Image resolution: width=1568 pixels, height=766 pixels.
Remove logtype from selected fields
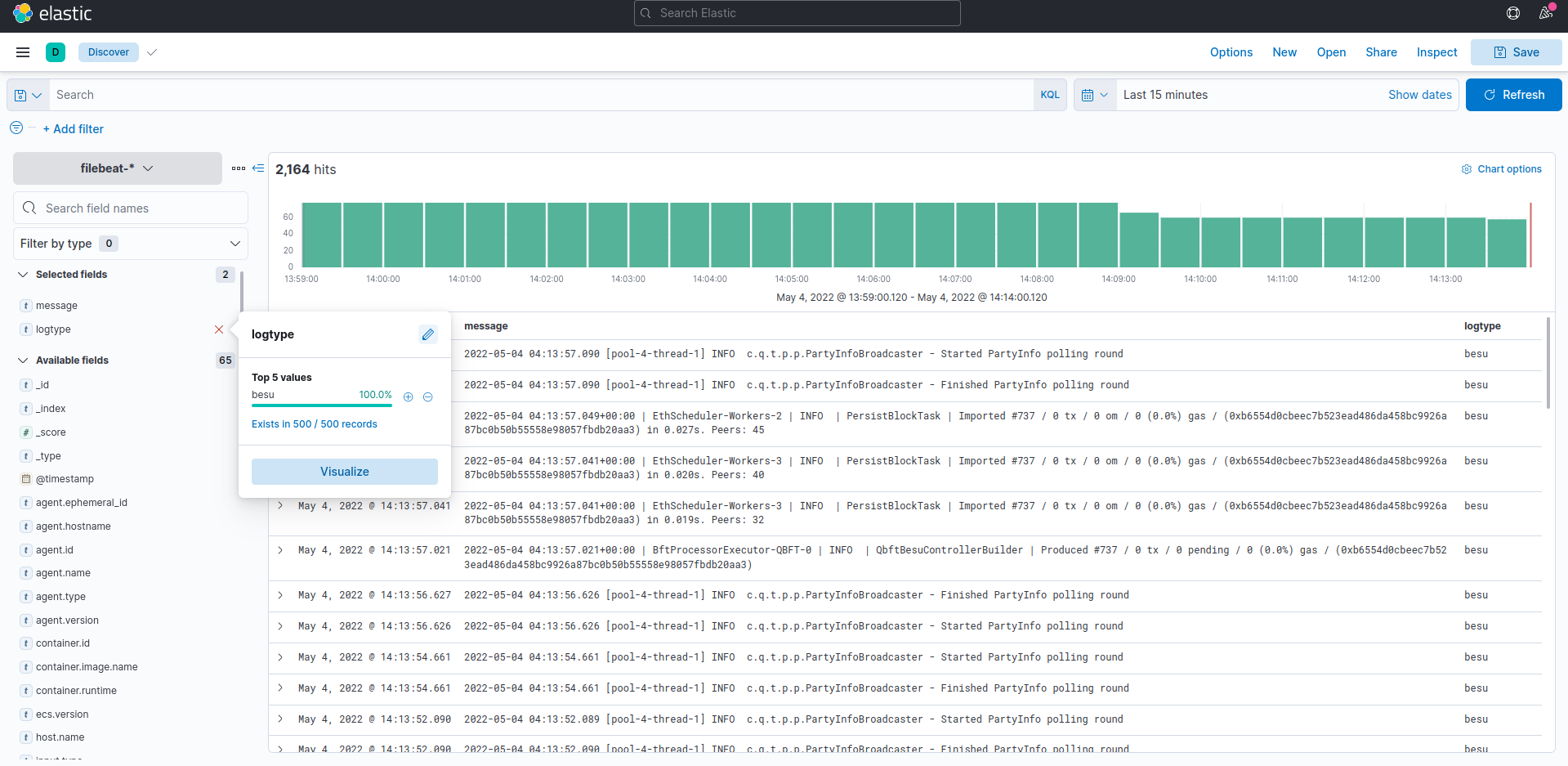click(x=219, y=329)
